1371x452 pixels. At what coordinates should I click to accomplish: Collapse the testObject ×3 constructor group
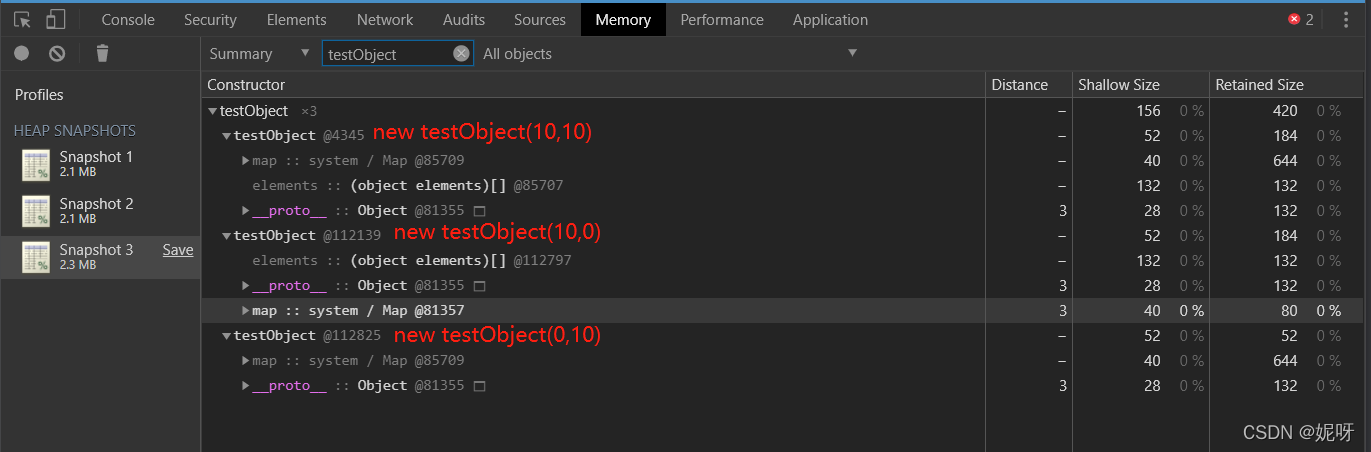point(213,111)
